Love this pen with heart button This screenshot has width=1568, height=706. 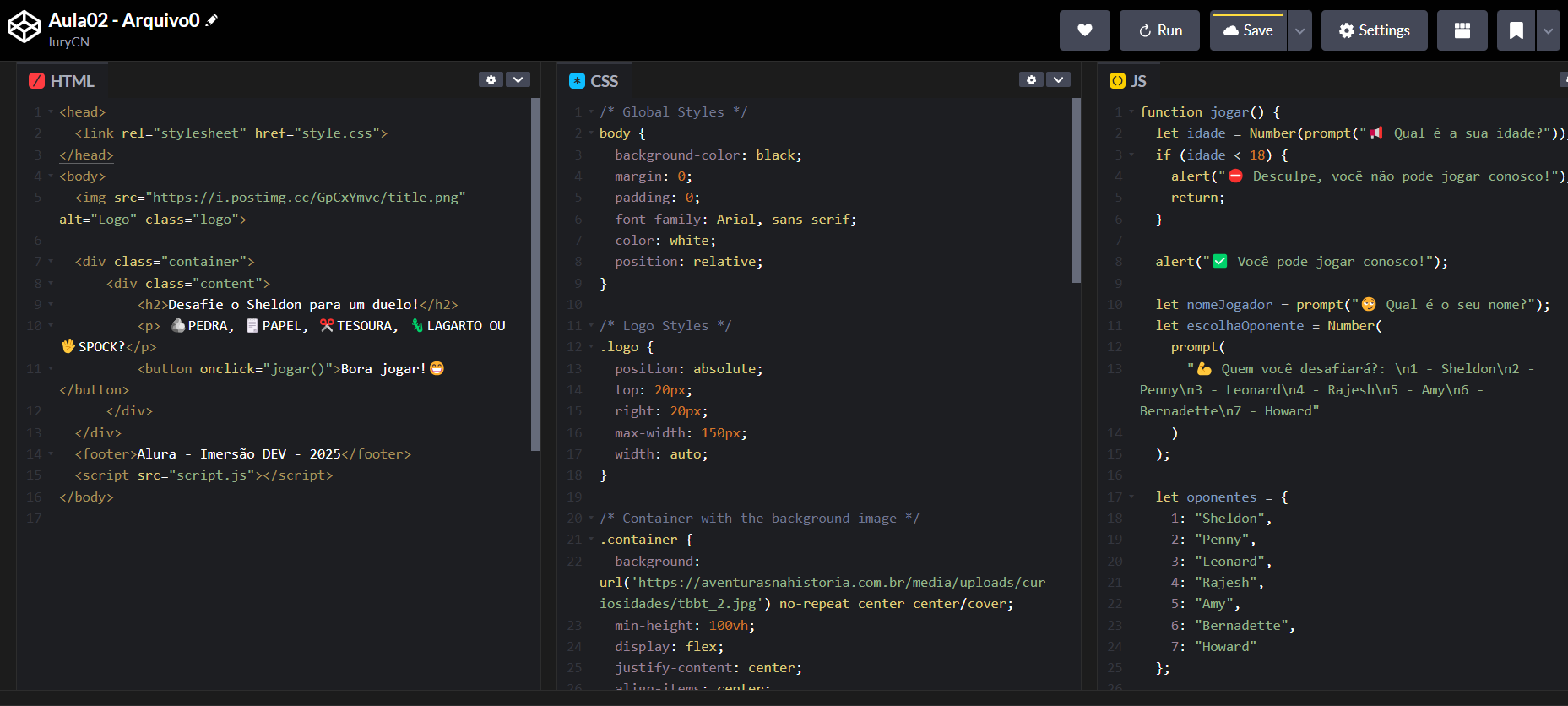click(1085, 30)
